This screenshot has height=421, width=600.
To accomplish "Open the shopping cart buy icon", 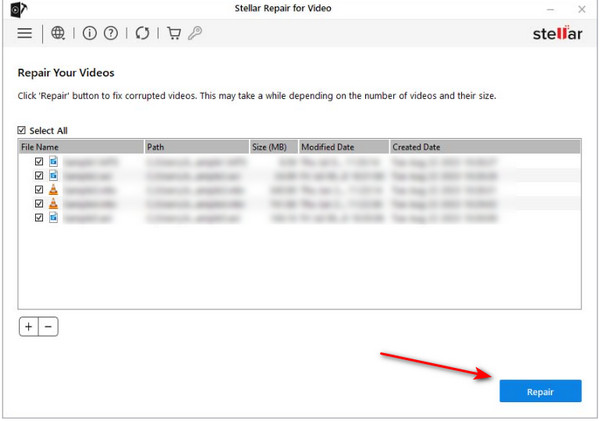I will [x=174, y=33].
